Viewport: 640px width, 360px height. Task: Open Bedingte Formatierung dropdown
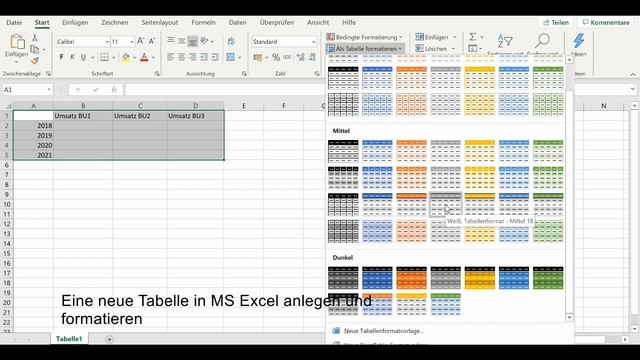pos(364,37)
